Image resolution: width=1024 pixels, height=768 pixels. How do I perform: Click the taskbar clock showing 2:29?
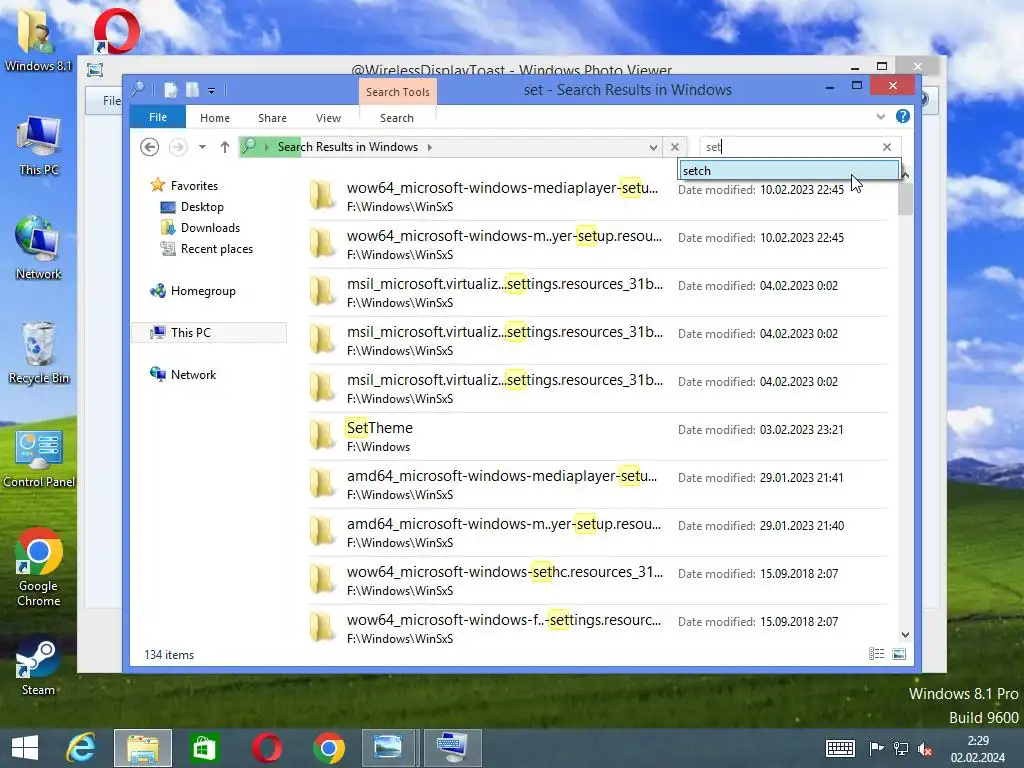tap(978, 748)
